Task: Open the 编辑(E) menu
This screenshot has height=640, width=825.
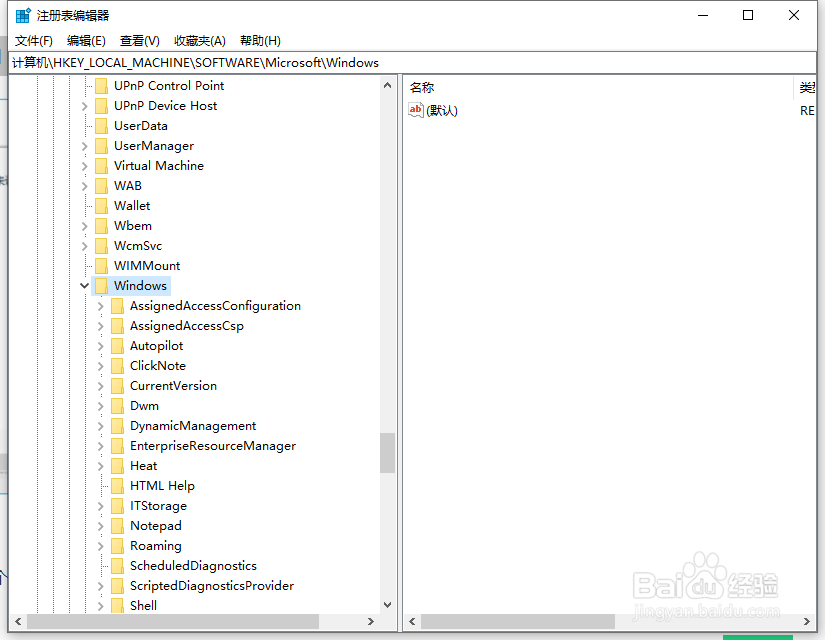Action: tap(86, 41)
